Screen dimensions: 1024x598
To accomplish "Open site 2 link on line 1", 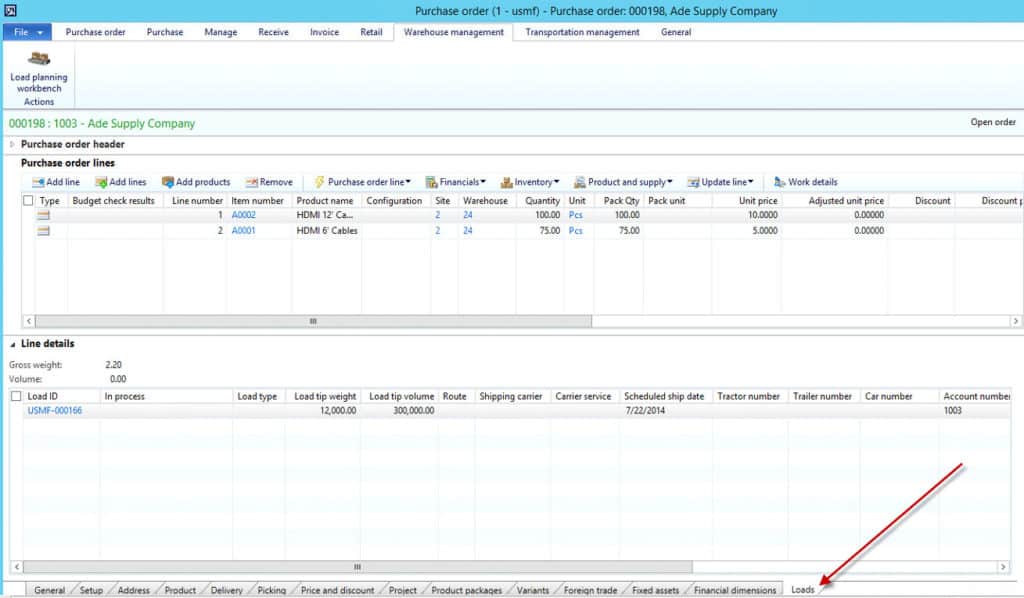I will click(438, 215).
